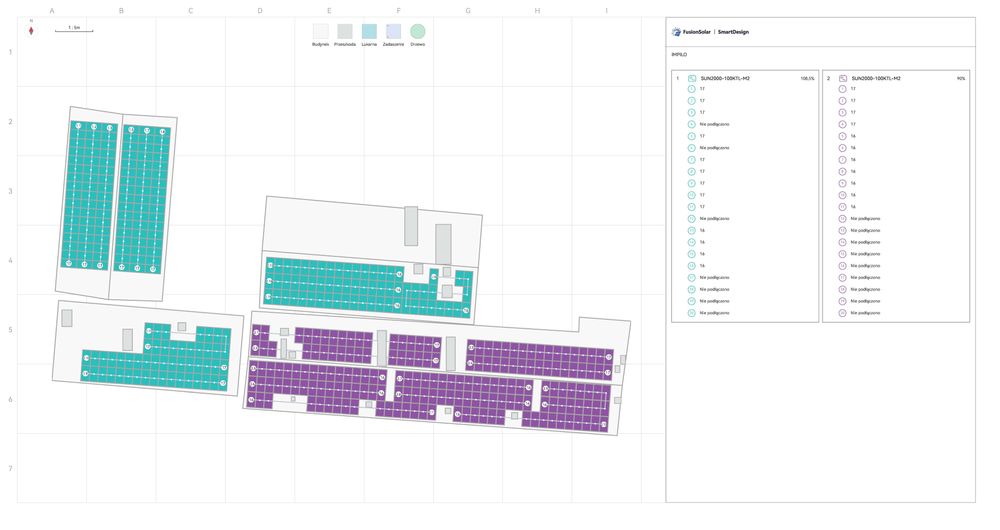Viewport: 1000px width, 530px height.
Task: Click inverter 1 string 12 'Nie podłączono' text
Action: click(714, 219)
